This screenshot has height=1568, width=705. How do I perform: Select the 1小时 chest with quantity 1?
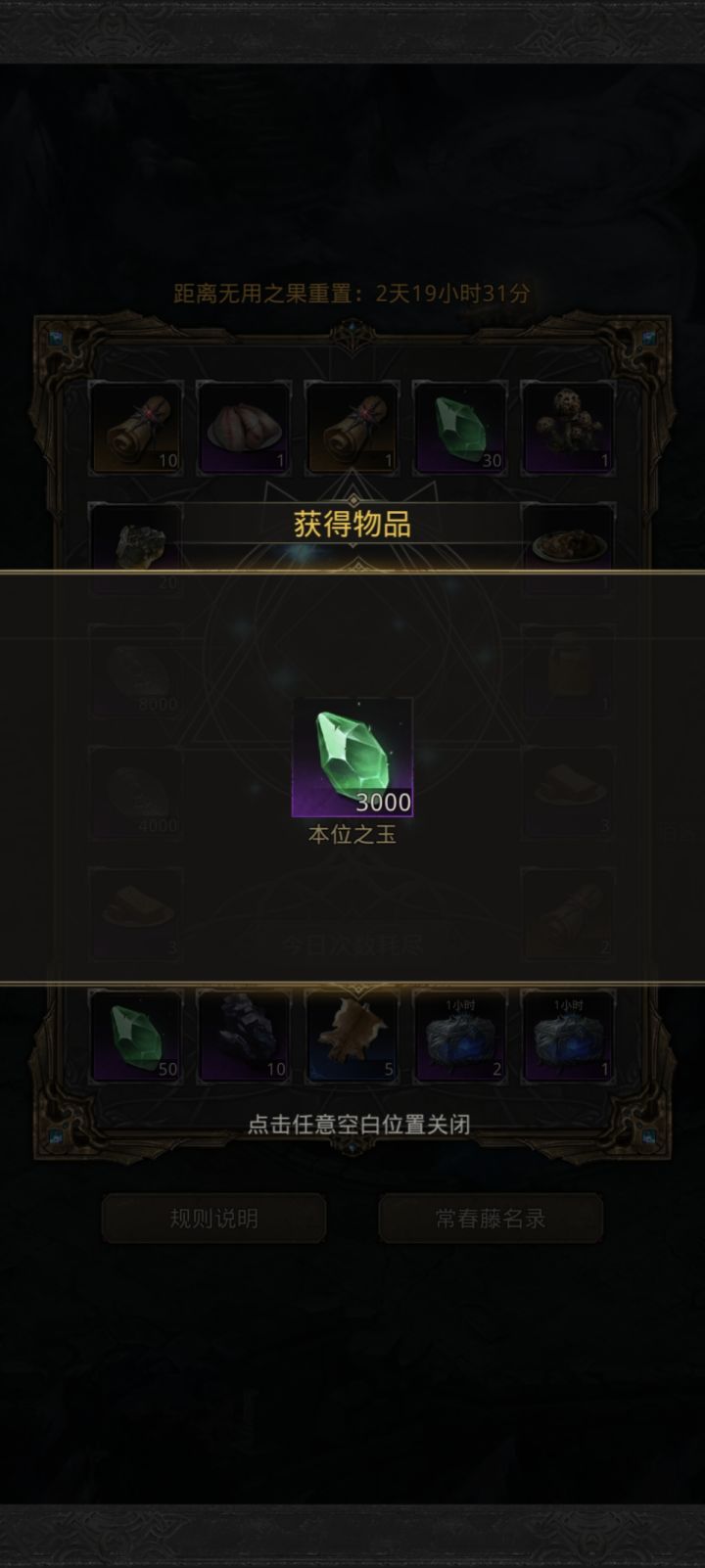[568, 1036]
